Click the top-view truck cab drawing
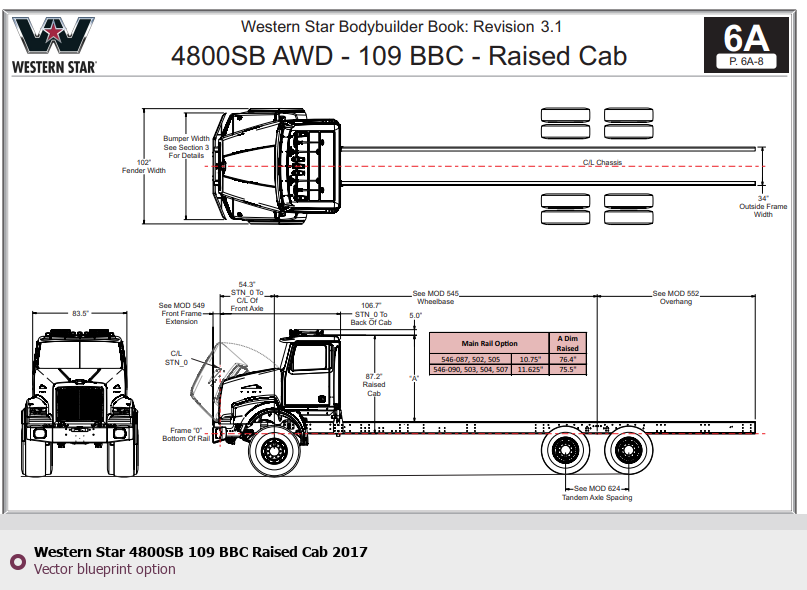 click(x=275, y=166)
